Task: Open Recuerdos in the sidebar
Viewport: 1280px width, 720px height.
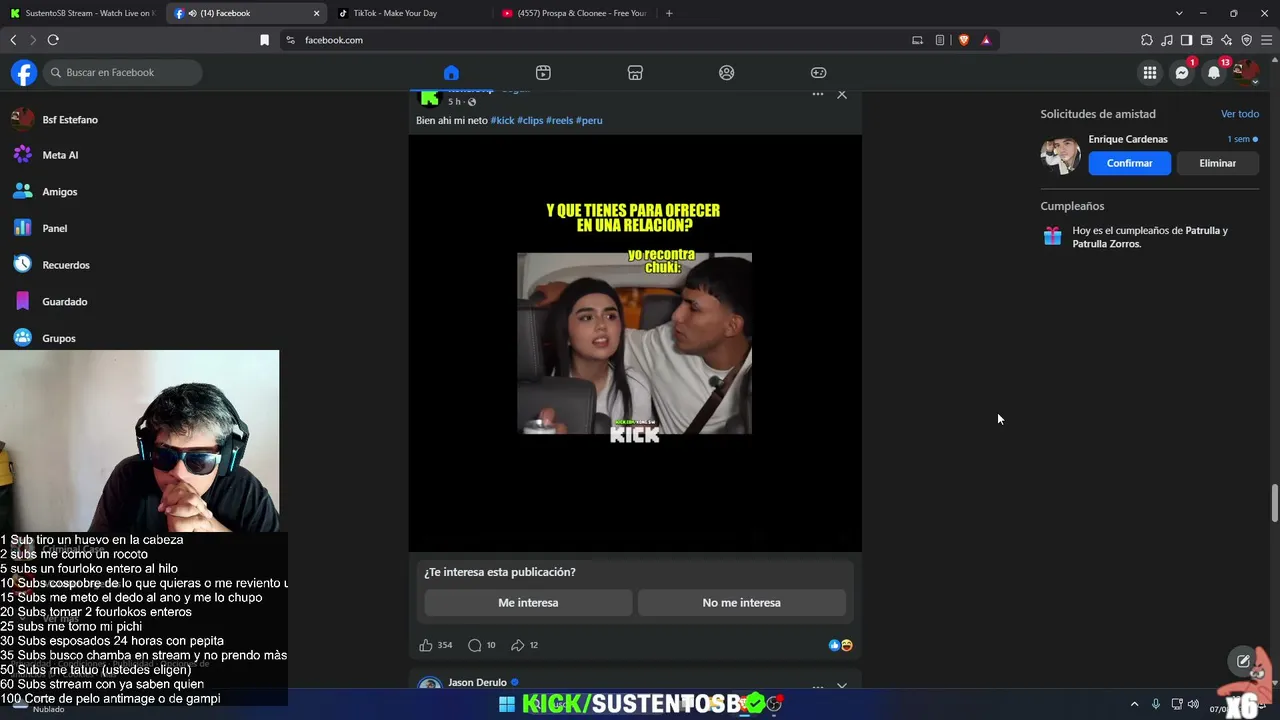Action: point(66,265)
